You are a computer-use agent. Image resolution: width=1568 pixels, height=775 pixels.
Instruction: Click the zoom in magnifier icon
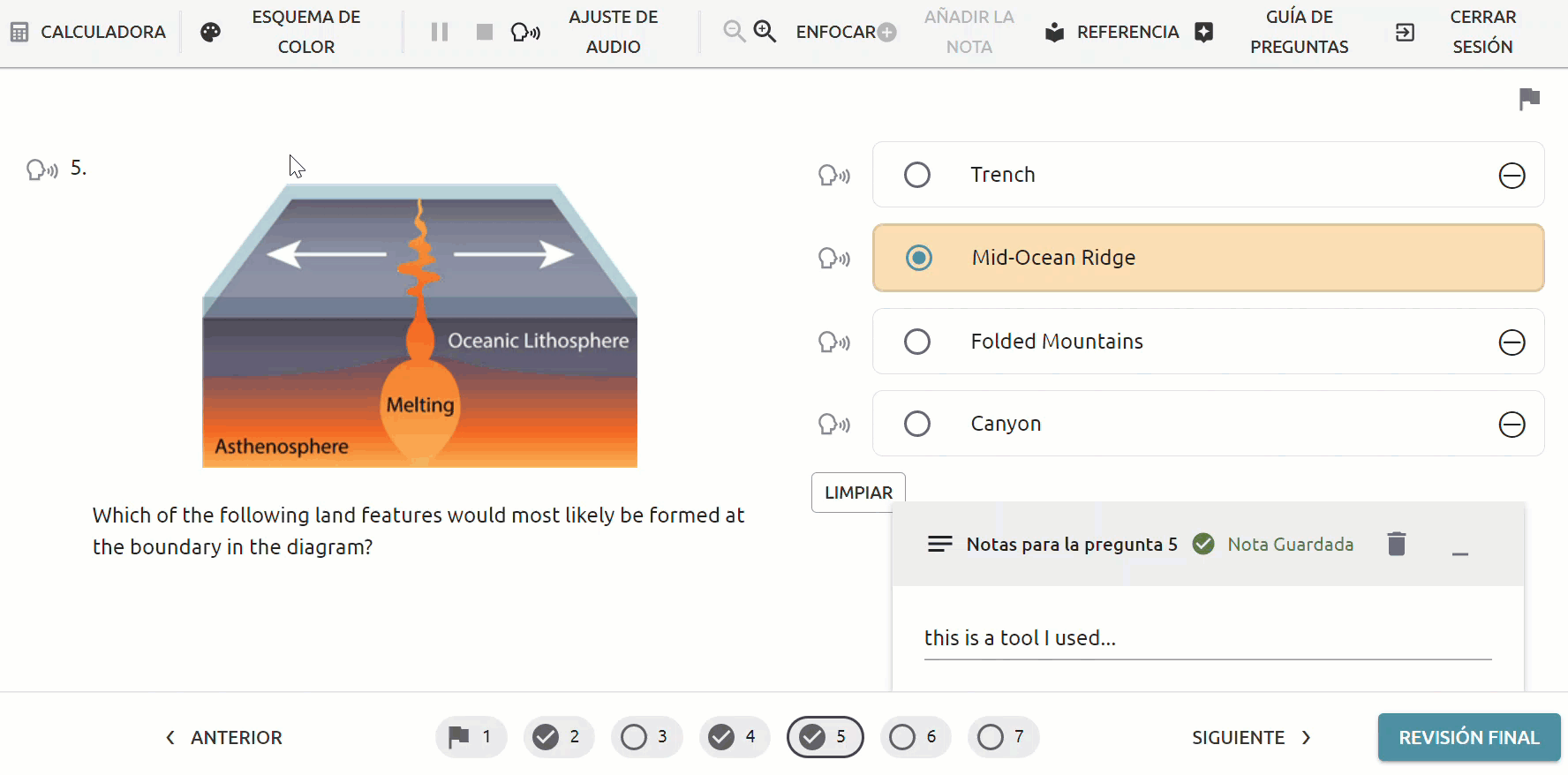pos(765,32)
